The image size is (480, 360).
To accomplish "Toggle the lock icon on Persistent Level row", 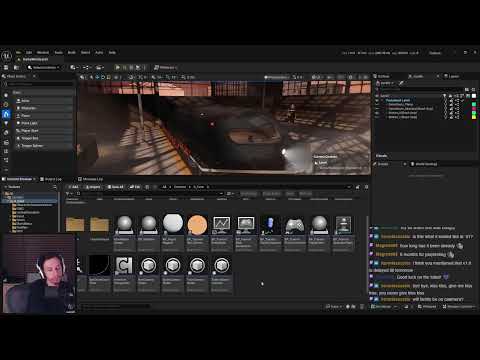I will pos(451,100).
